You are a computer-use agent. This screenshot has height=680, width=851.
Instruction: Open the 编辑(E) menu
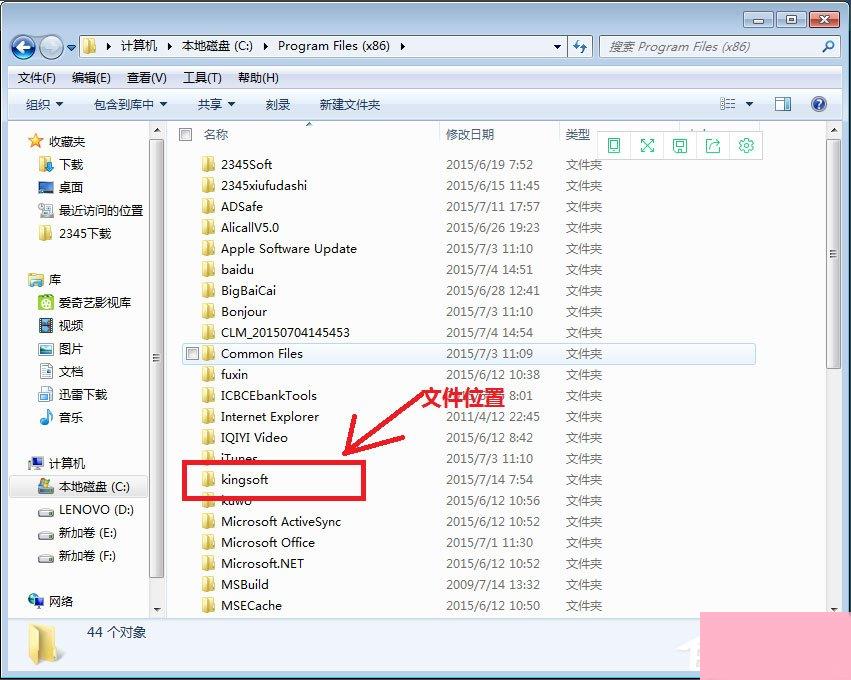pos(91,78)
